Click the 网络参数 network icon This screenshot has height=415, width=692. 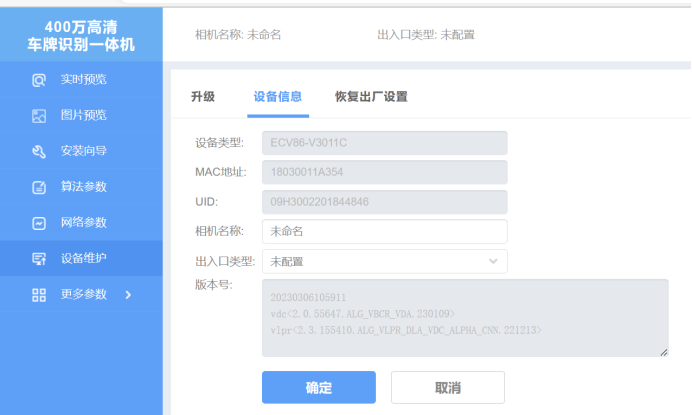[39, 223]
